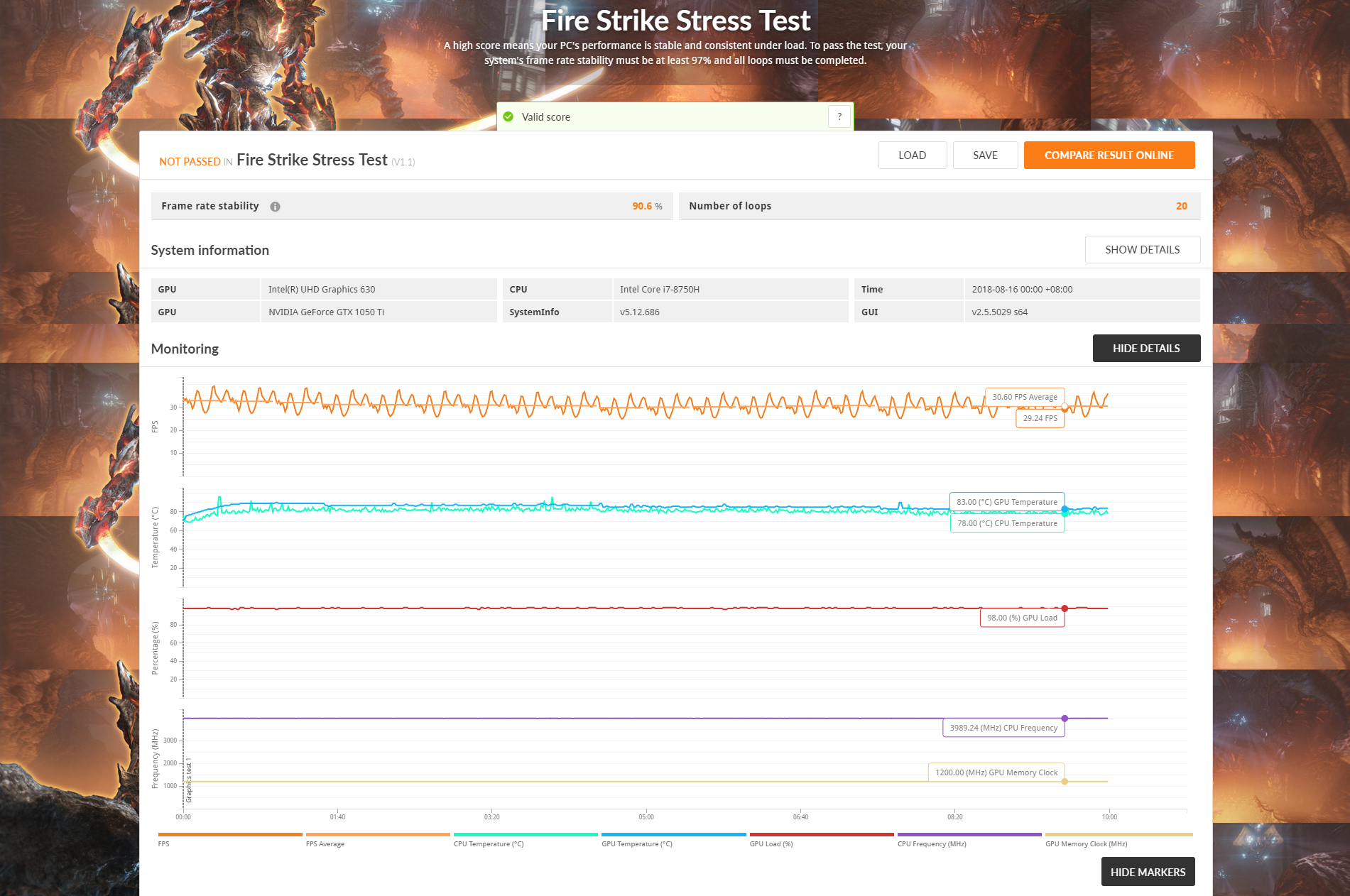Click the 29.24 FPS marker label
This screenshot has height=896, width=1350.
pos(1040,418)
